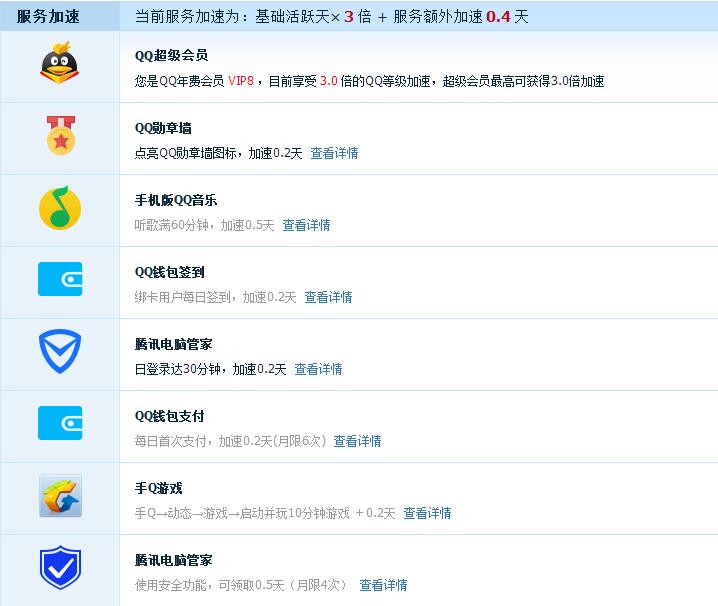The width and height of the screenshot is (718, 606).
Task: Open 查看详情 next to 日登录达30分钟
Action: tap(318, 369)
